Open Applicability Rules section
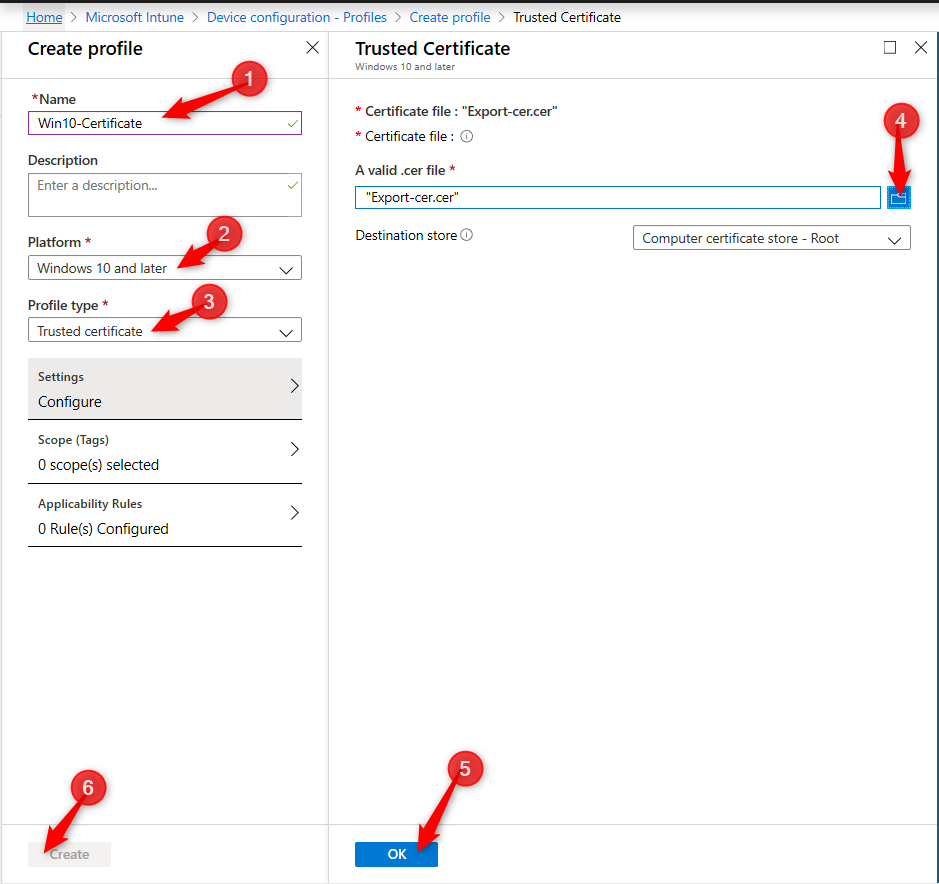The image size is (939, 884). pos(165,516)
